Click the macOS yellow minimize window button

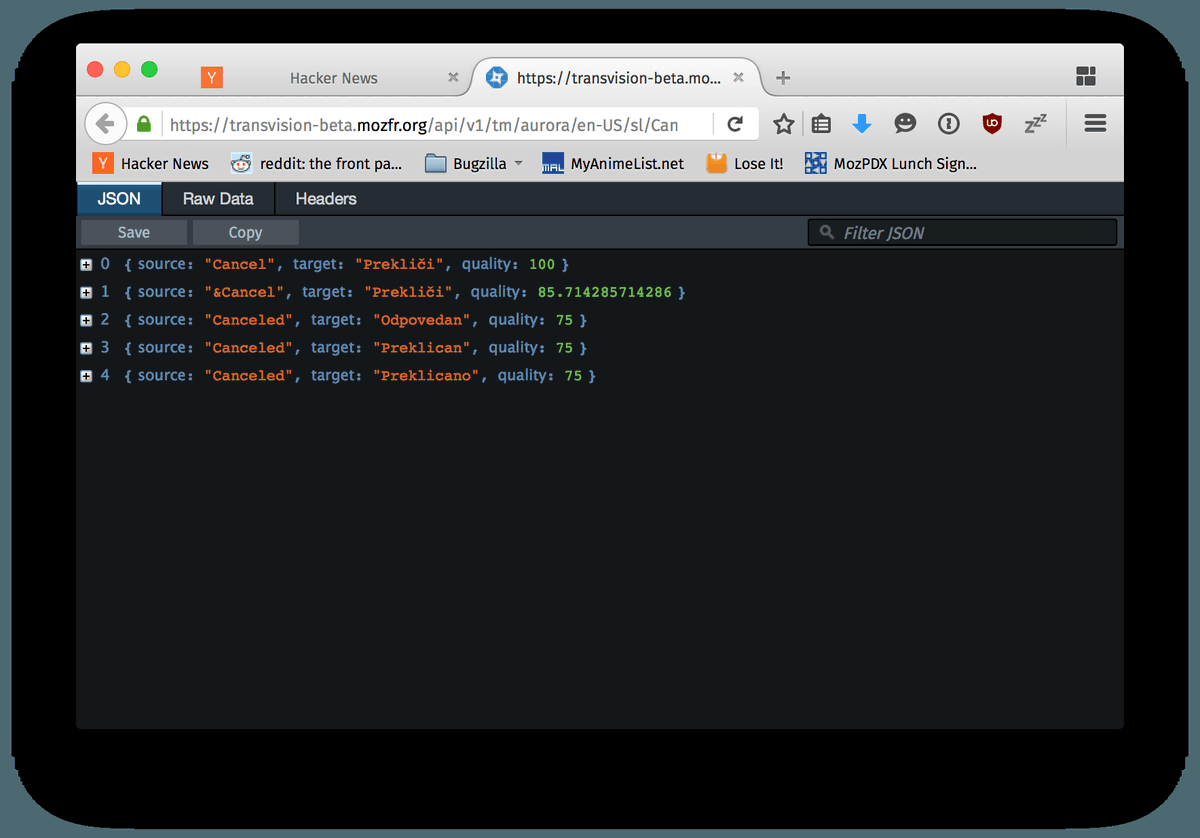point(122,69)
